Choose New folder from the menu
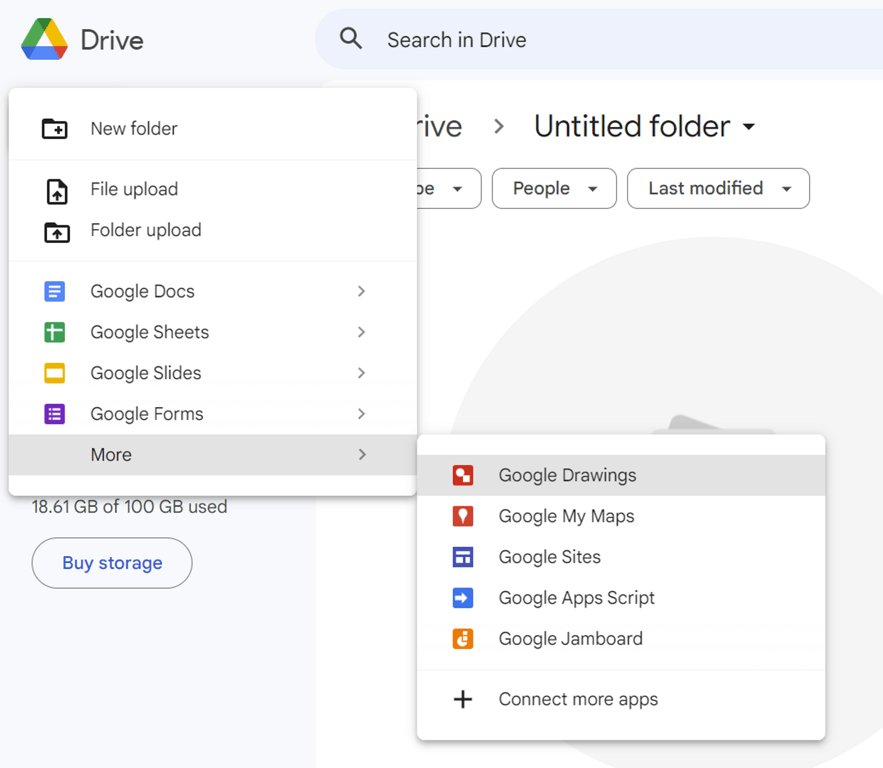This screenshot has height=768, width=883. (x=213, y=128)
